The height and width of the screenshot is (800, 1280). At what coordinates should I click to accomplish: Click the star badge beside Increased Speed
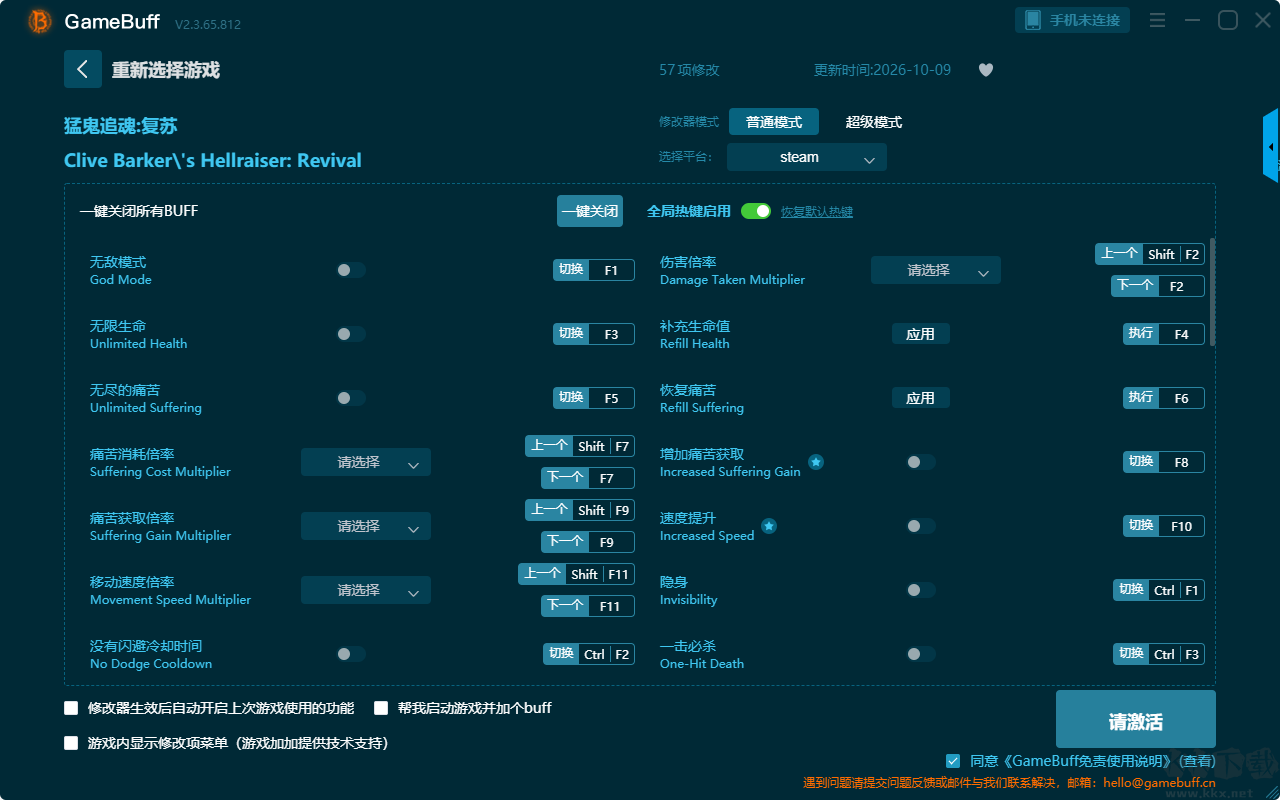pyautogui.click(x=769, y=526)
